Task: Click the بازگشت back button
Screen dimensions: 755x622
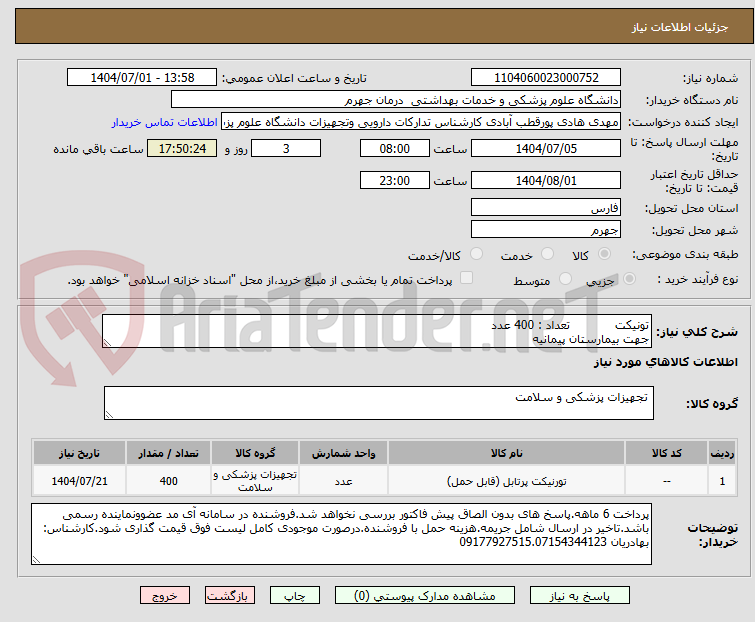Action: click(230, 596)
